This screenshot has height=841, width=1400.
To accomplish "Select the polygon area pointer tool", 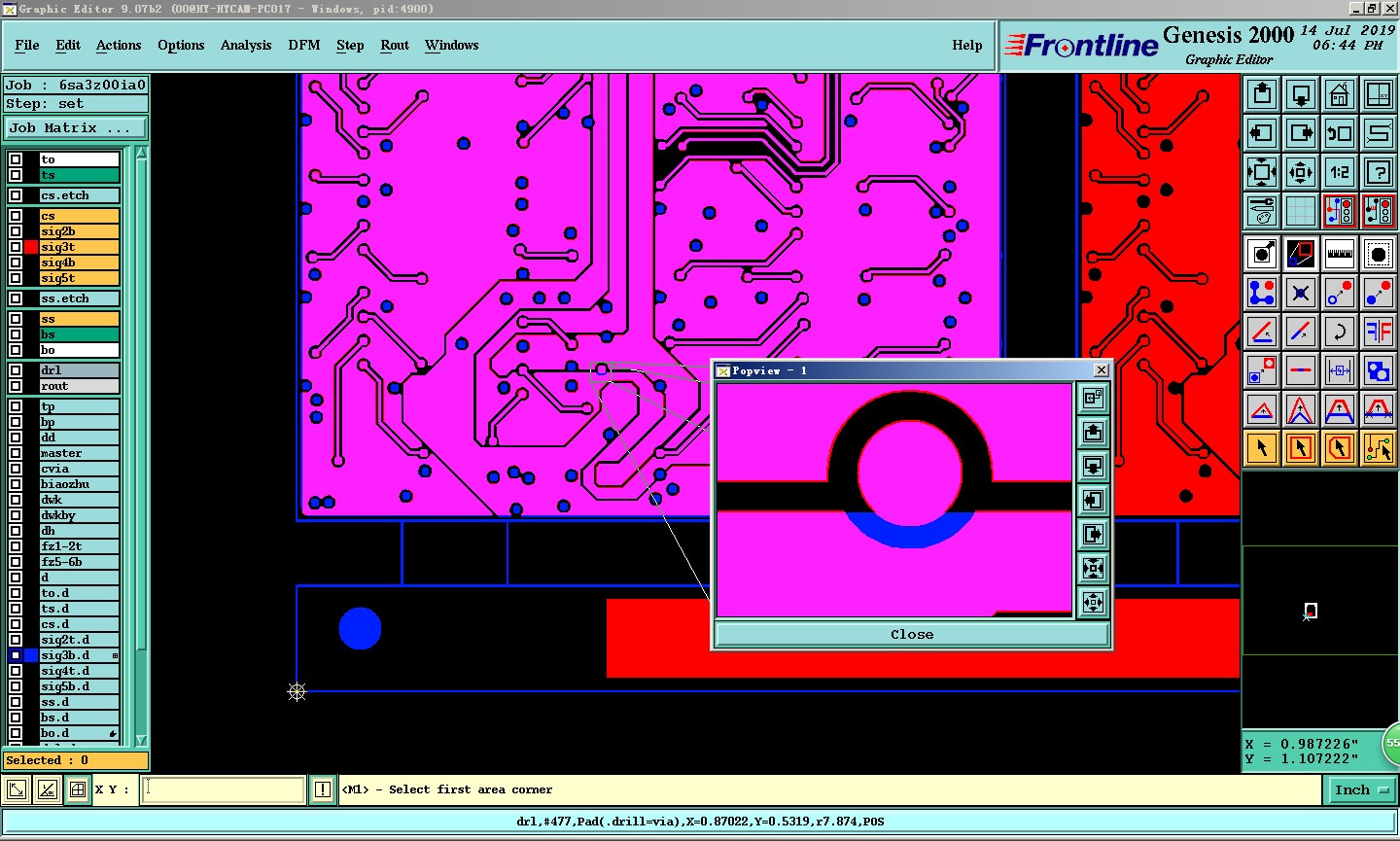I will click(x=1340, y=448).
